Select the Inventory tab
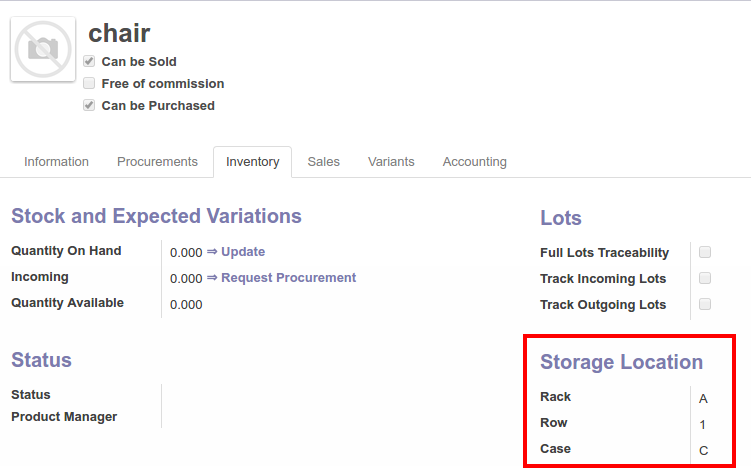Viewport: 751px width, 469px height. tap(252, 162)
